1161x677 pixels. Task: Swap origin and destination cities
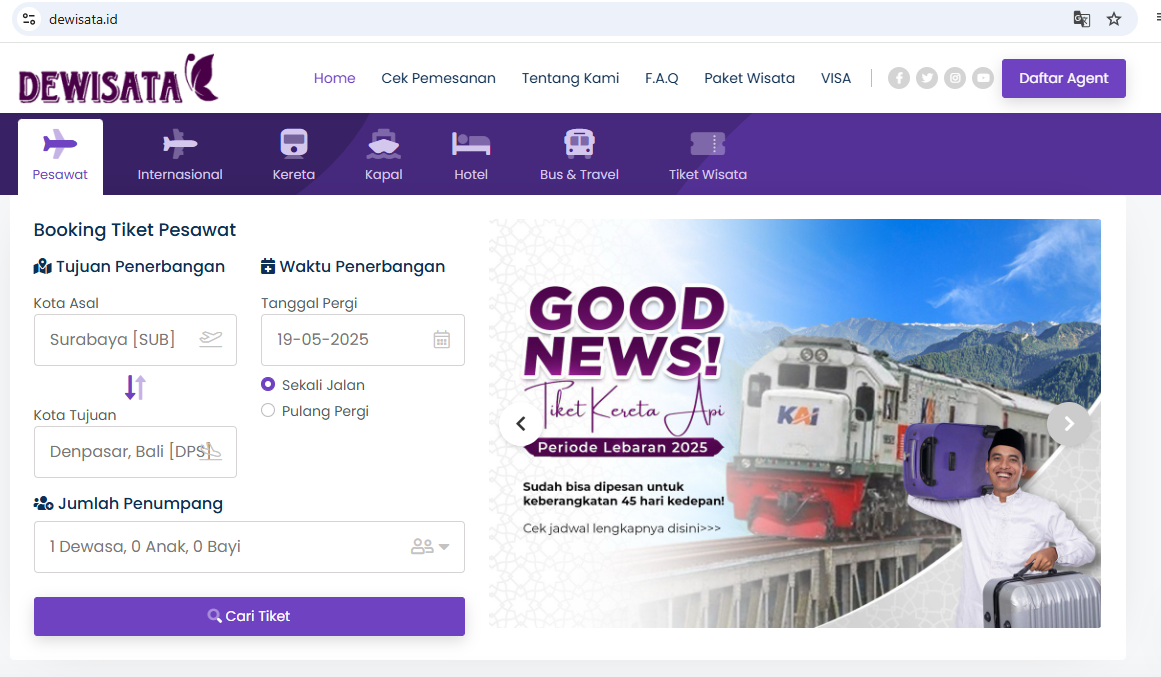click(x=135, y=387)
